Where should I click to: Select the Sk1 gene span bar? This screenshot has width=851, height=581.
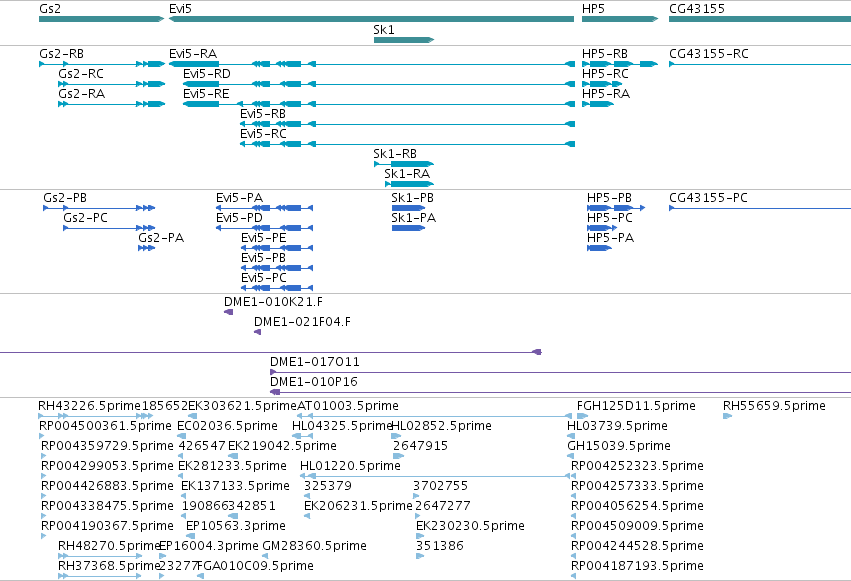tap(404, 40)
